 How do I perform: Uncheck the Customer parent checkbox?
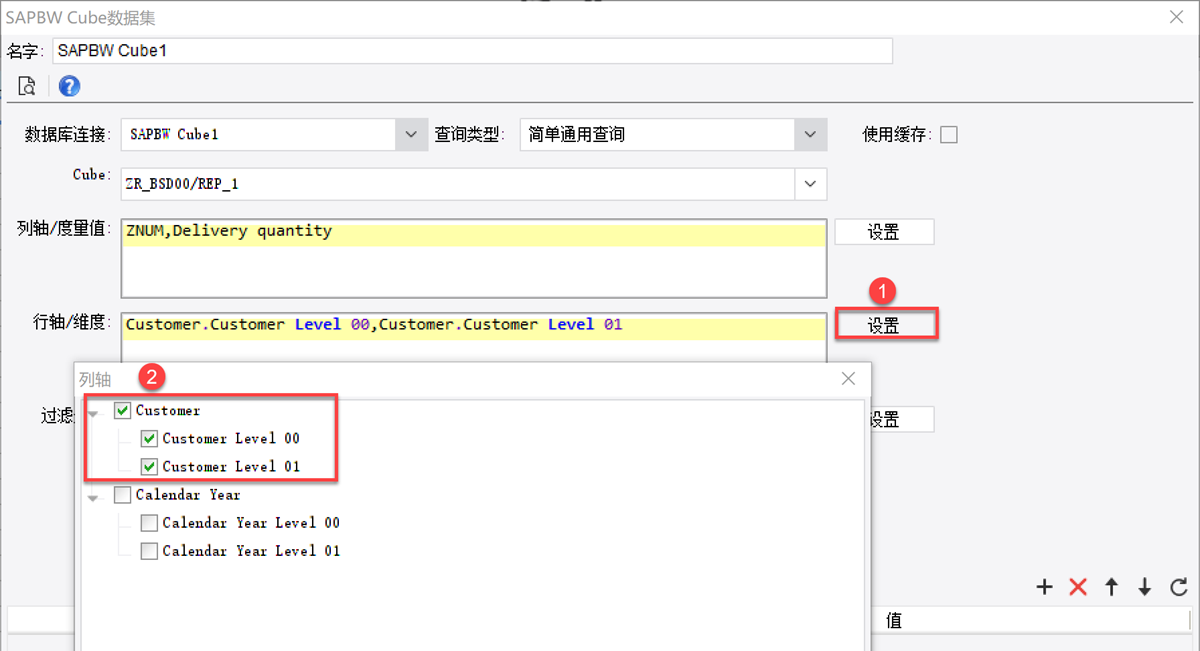(123, 410)
